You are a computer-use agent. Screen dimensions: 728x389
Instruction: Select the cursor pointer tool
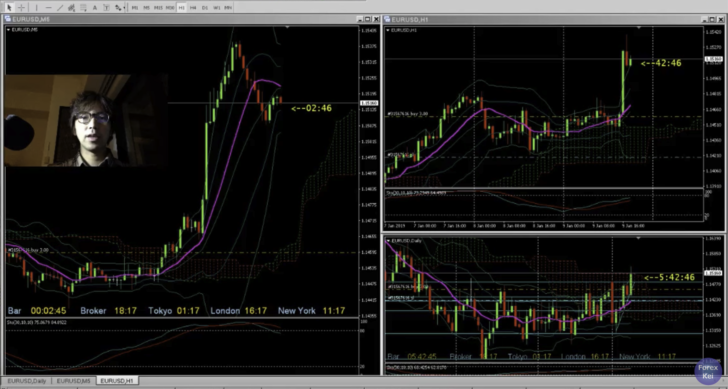tap(8, 7)
